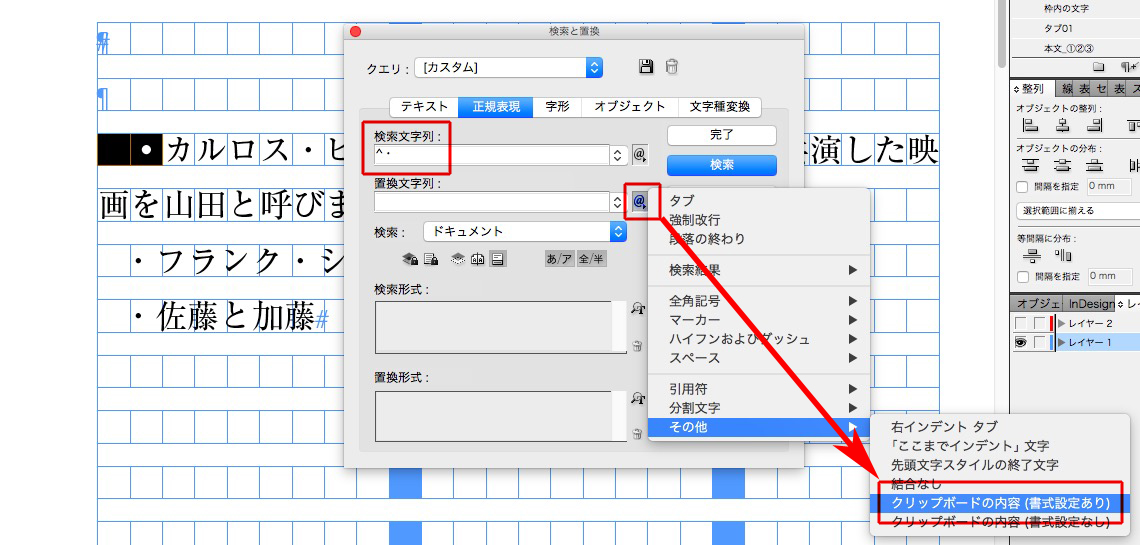This screenshot has height=545, width=1140.
Task: Click red color swatch of レイヤー 2
Action: (1051, 323)
